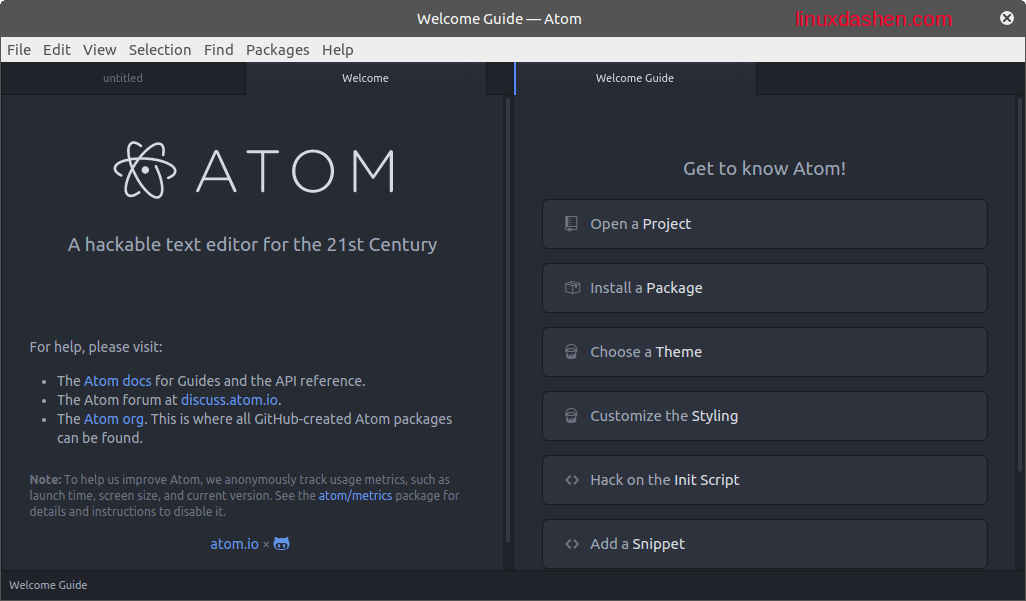The image size is (1026, 601).
Task: Click the code icon beside Hack on the Init Script
Action: coord(571,480)
